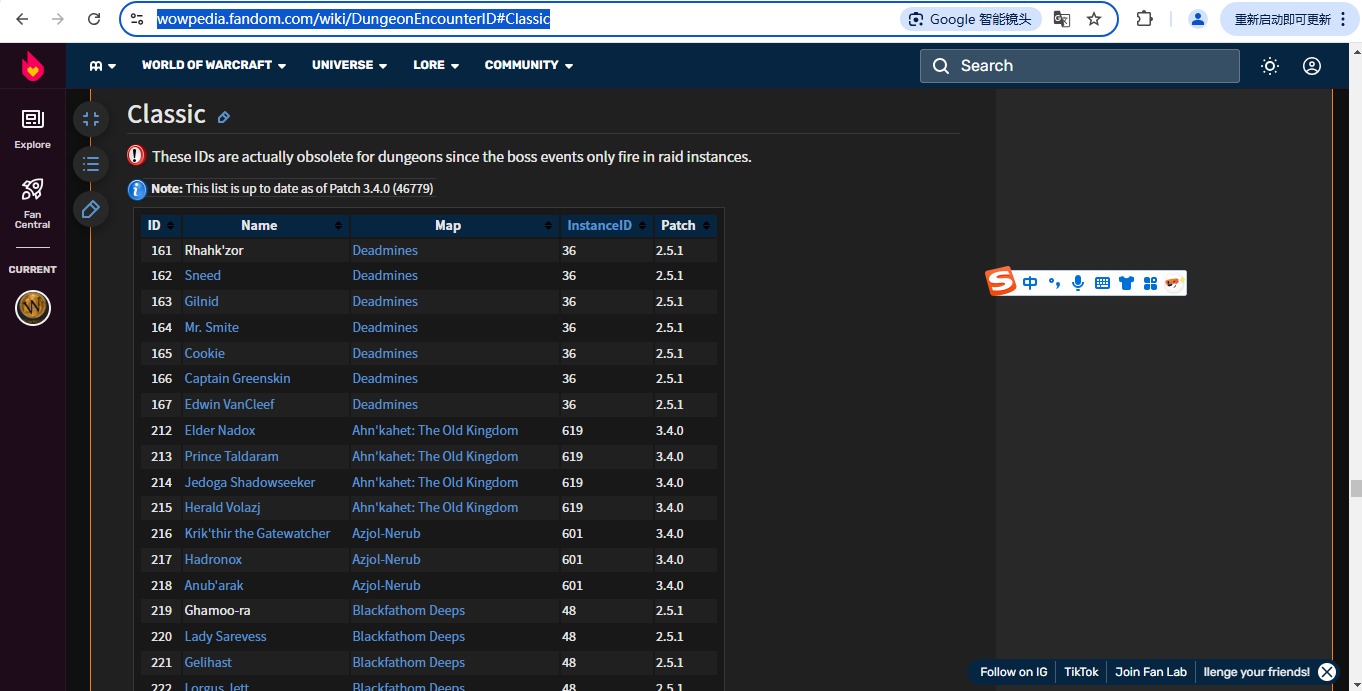This screenshot has height=691, width=1362.
Task: Open Google Lens search button
Action: coord(970,19)
